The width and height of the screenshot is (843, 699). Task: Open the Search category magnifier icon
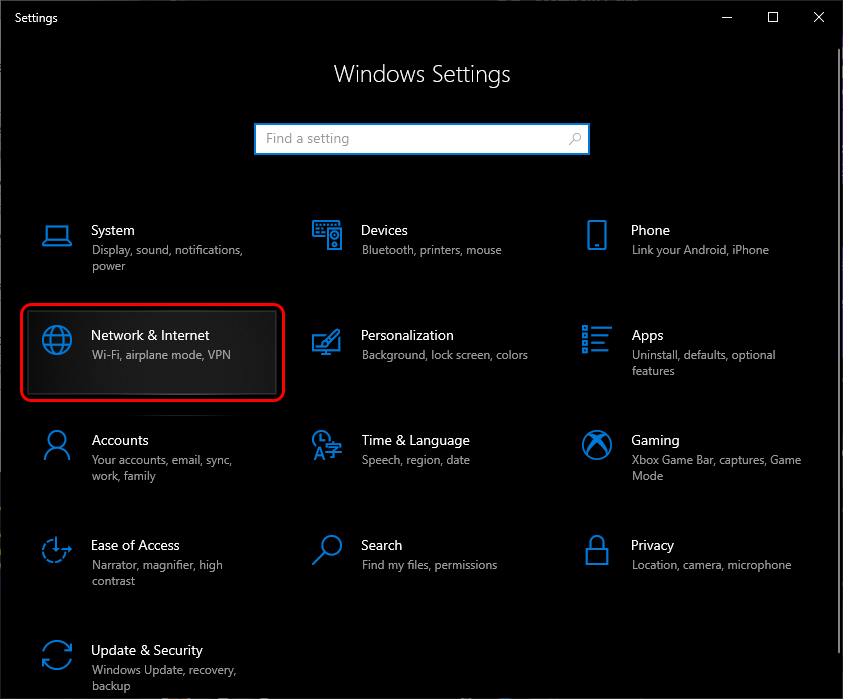click(x=327, y=550)
